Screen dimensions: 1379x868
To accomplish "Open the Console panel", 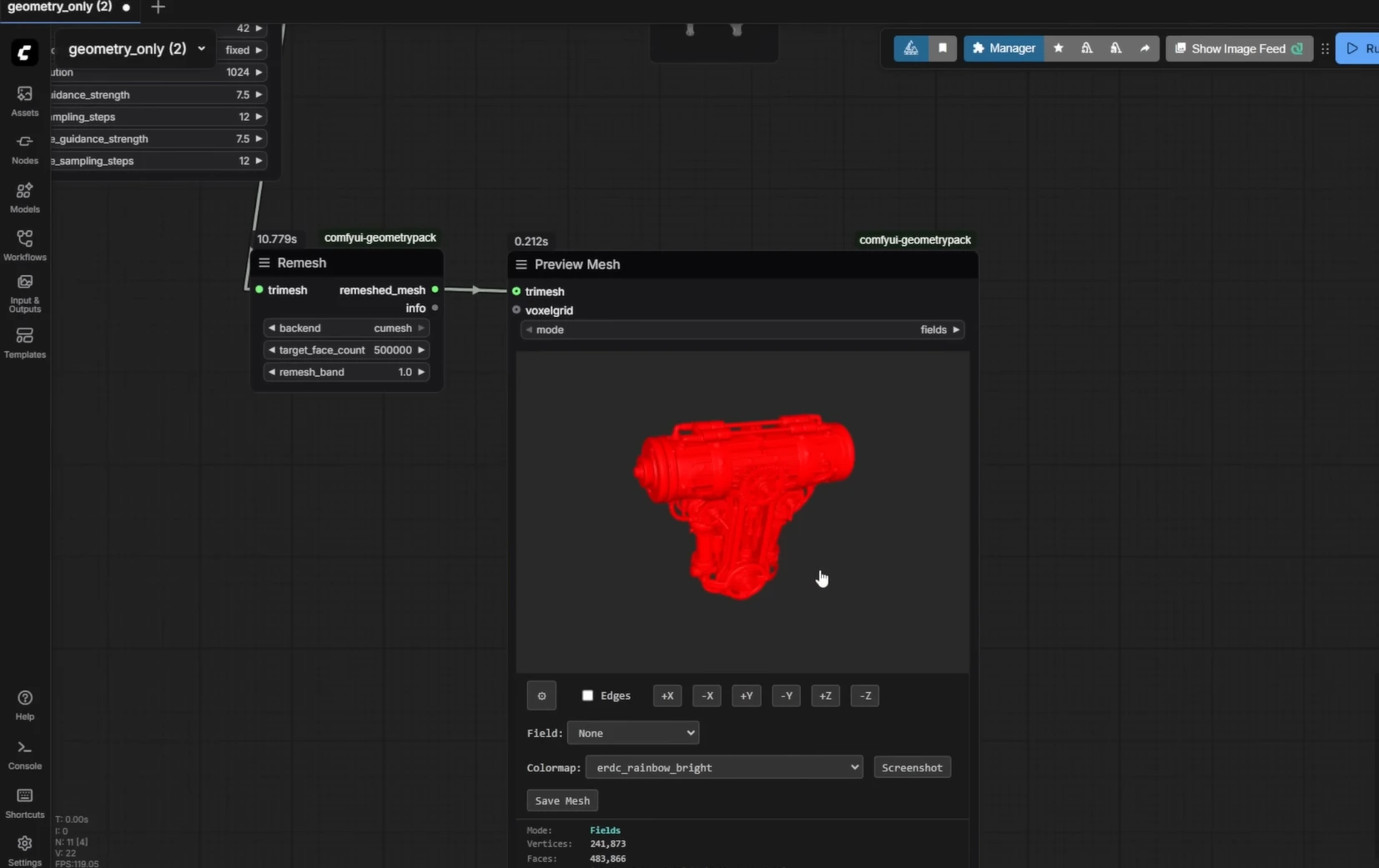I will (24, 754).
